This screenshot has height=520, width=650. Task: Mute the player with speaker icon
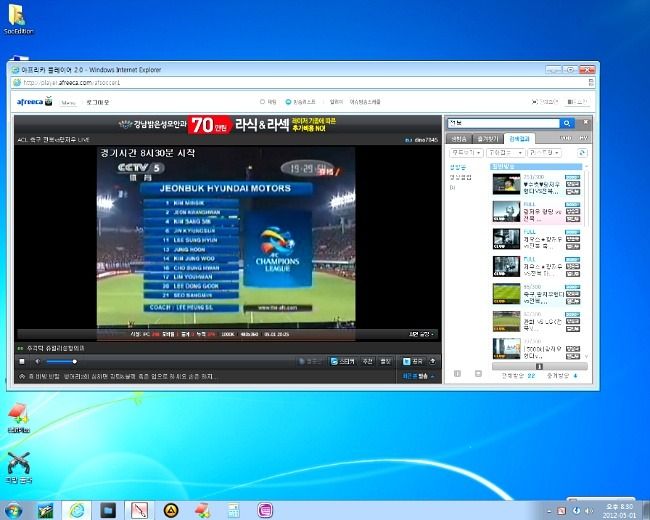pyautogui.click(x=38, y=362)
